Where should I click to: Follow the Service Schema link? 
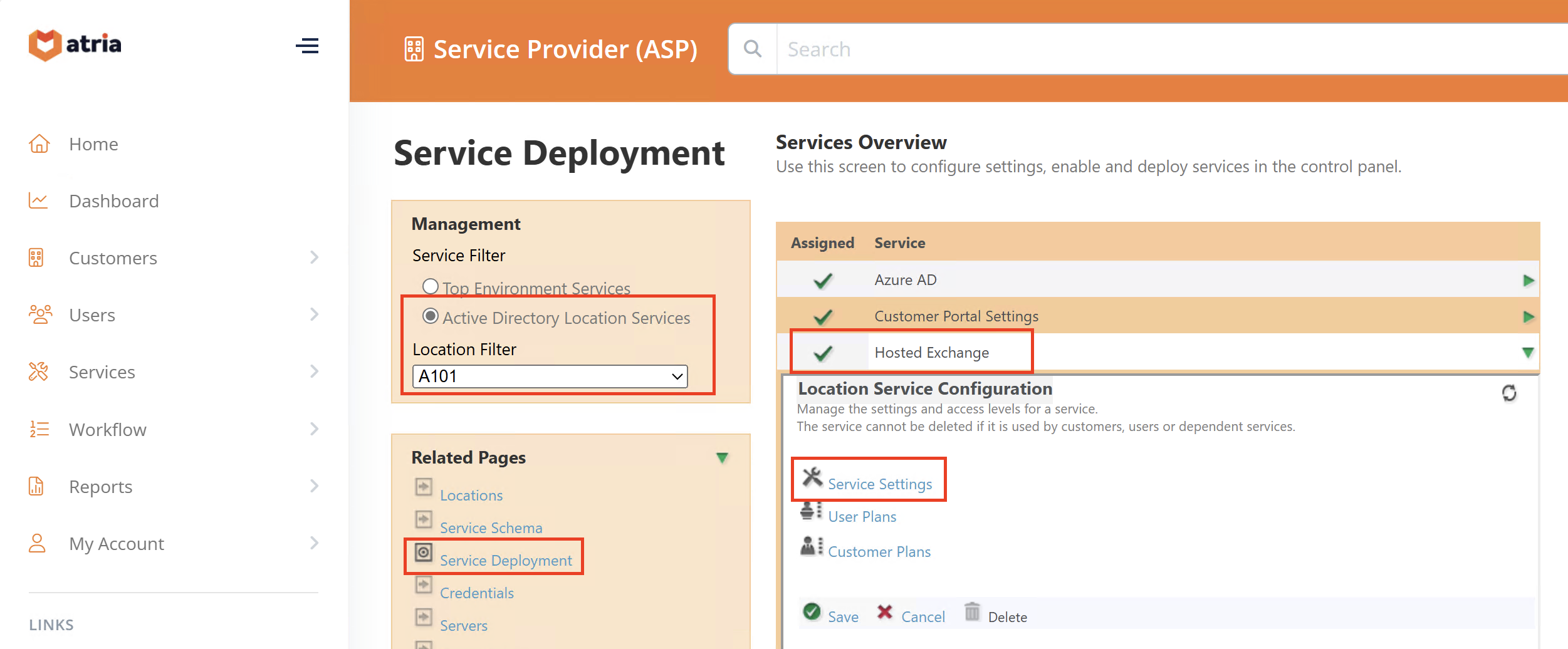491,527
